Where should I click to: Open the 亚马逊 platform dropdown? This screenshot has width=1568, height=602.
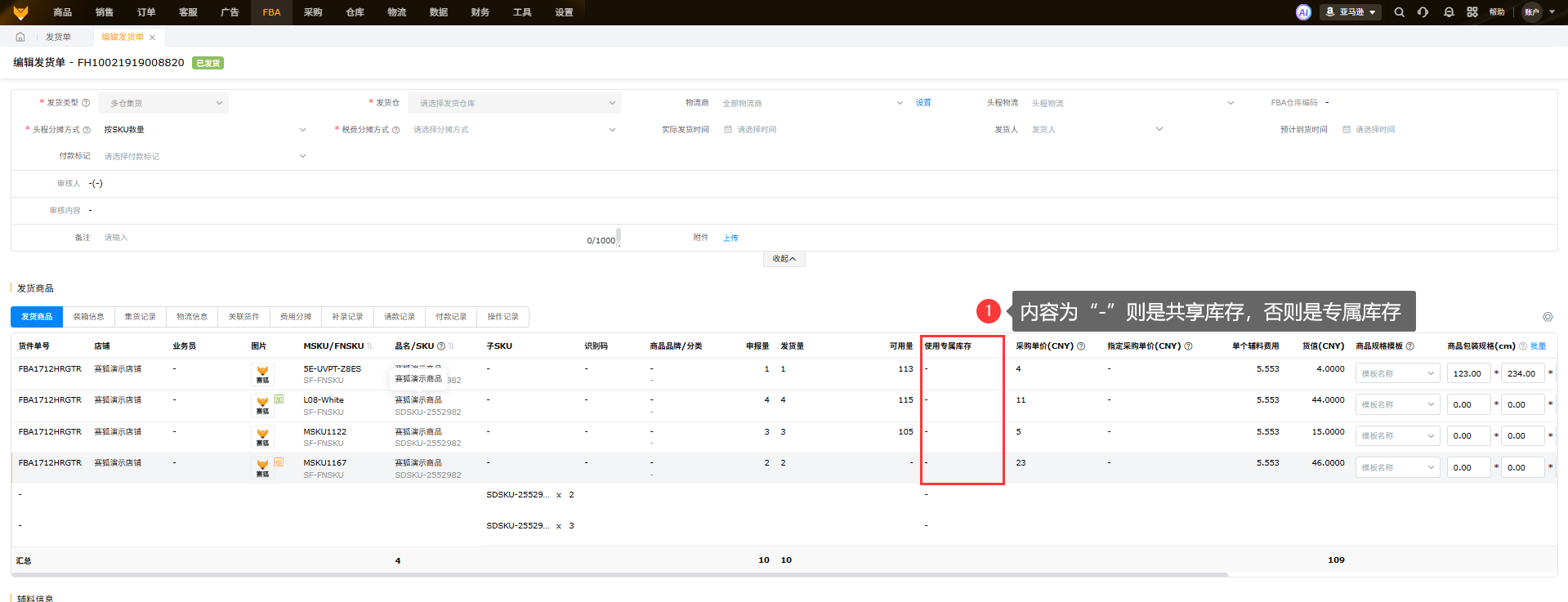click(1351, 12)
